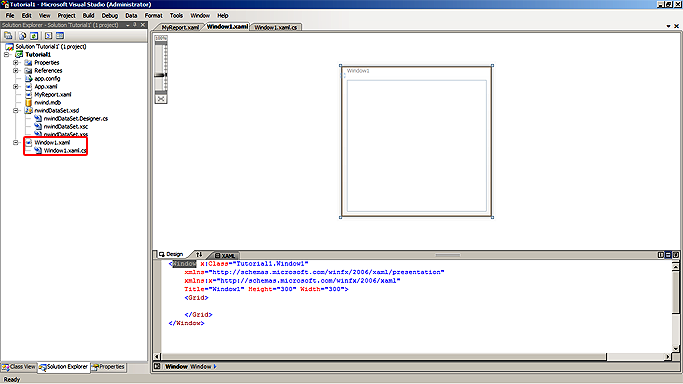Collapse the nwindDataSet.xsd node
The image size is (683, 384).
click(16, 111)
